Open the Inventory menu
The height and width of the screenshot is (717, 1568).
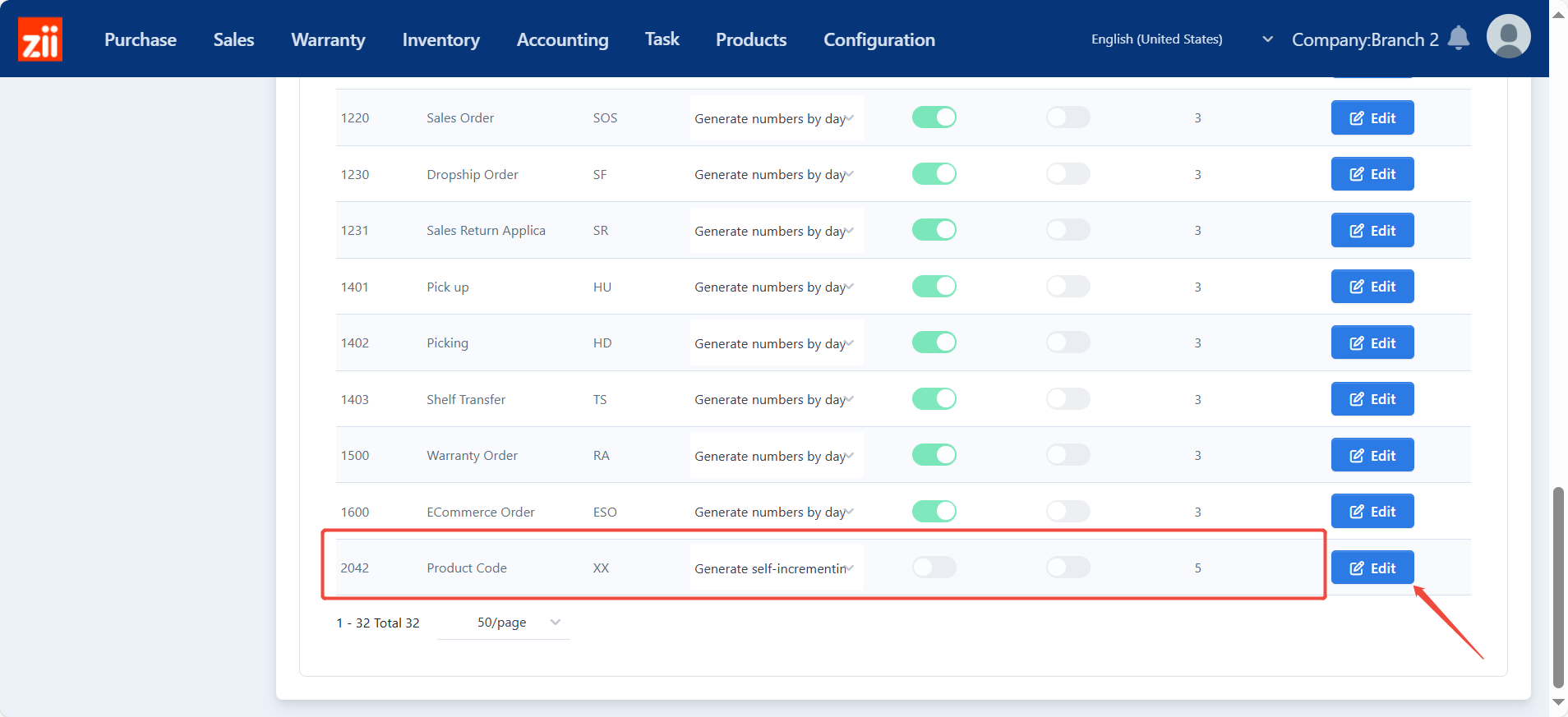point(440,39)
